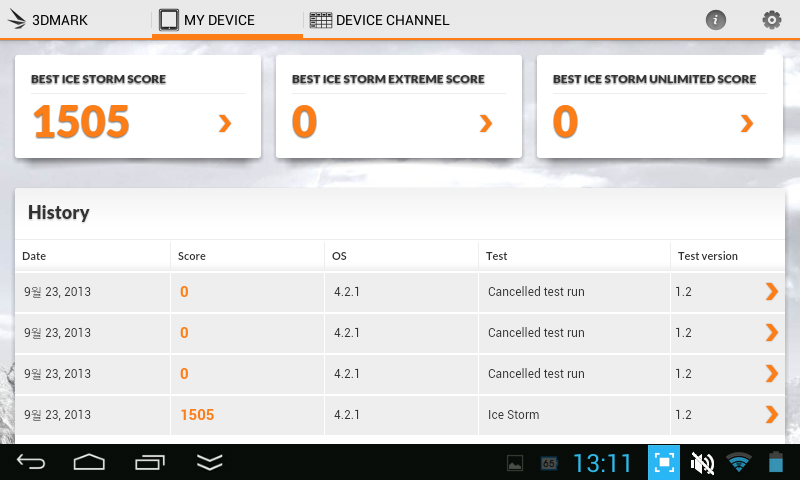Tap the 13:11 clock in status bar
Viewport: 800px width, 480px height.
point(603,463)
